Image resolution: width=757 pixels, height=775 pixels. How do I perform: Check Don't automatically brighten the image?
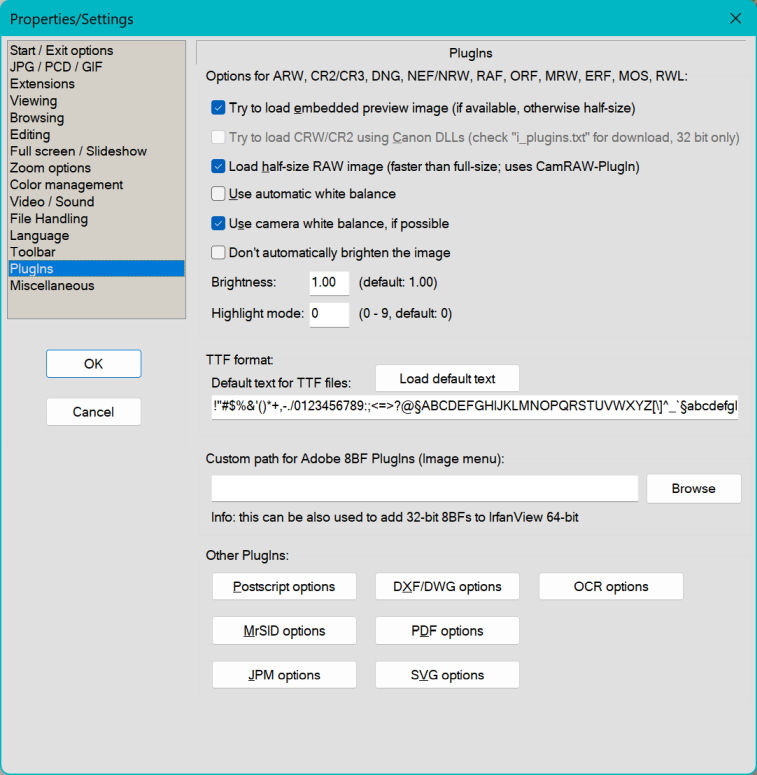(x=219, y=253)
